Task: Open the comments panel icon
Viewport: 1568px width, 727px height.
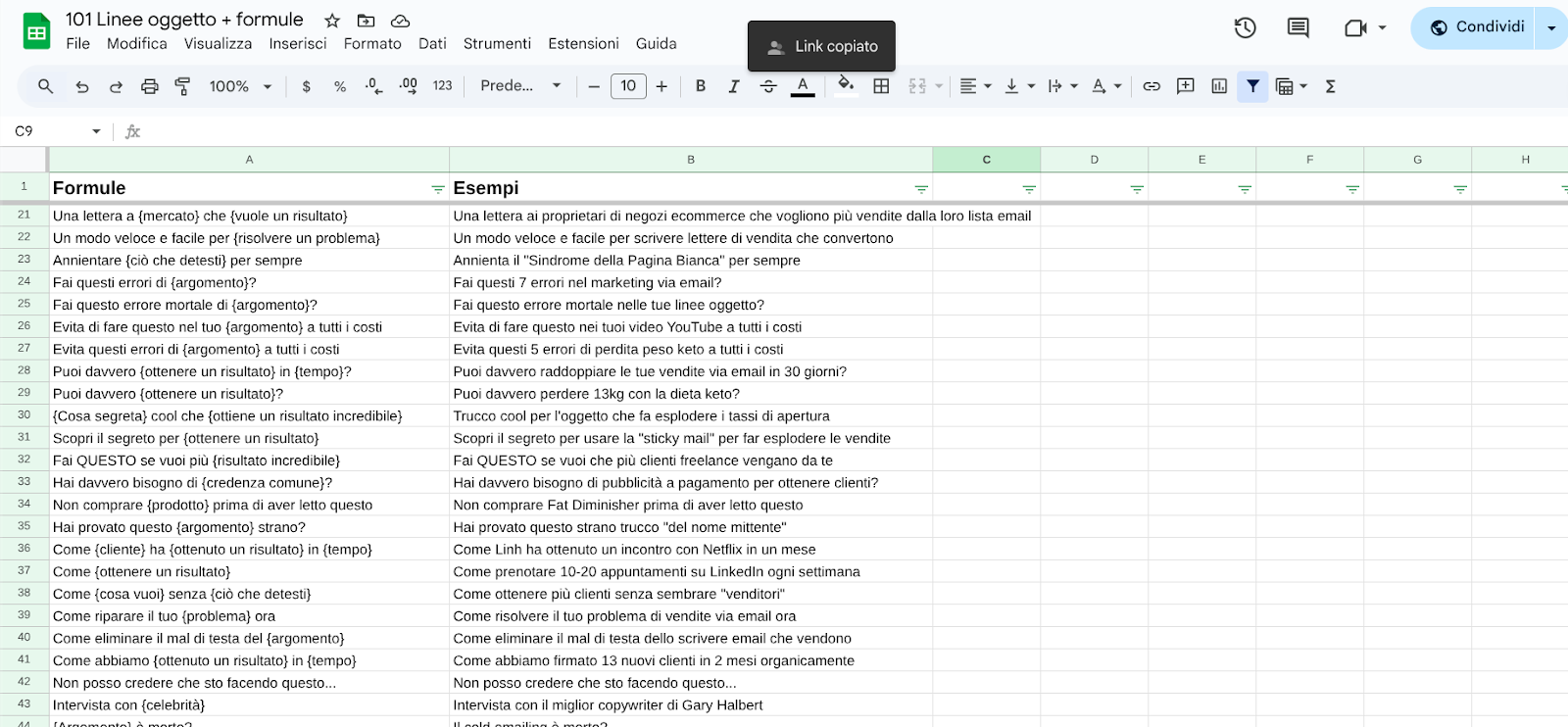Action: pos(1298,27)
